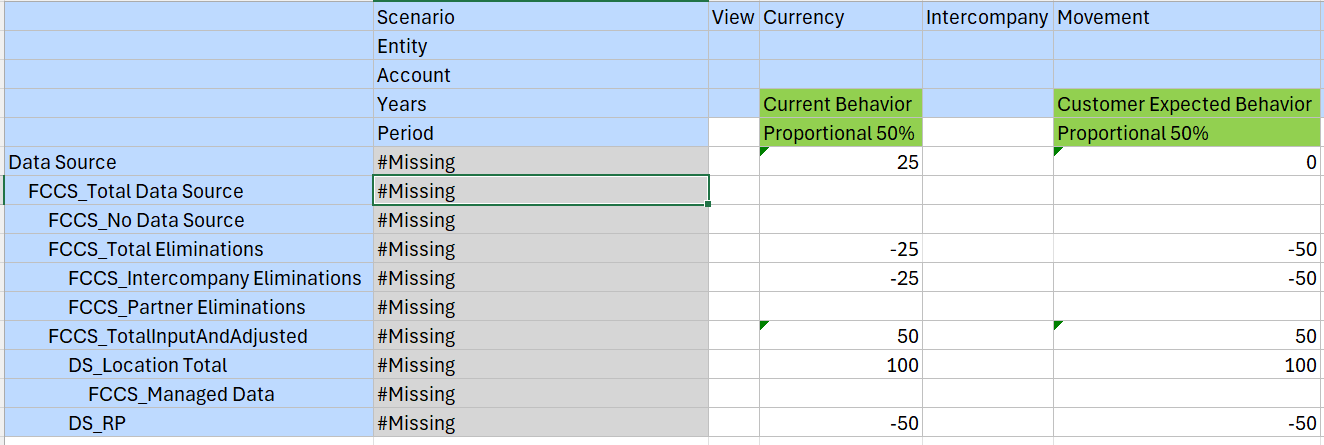1324x445 pixels.
Task: Click the green Current Behavior cell
Action: (841, 104)
